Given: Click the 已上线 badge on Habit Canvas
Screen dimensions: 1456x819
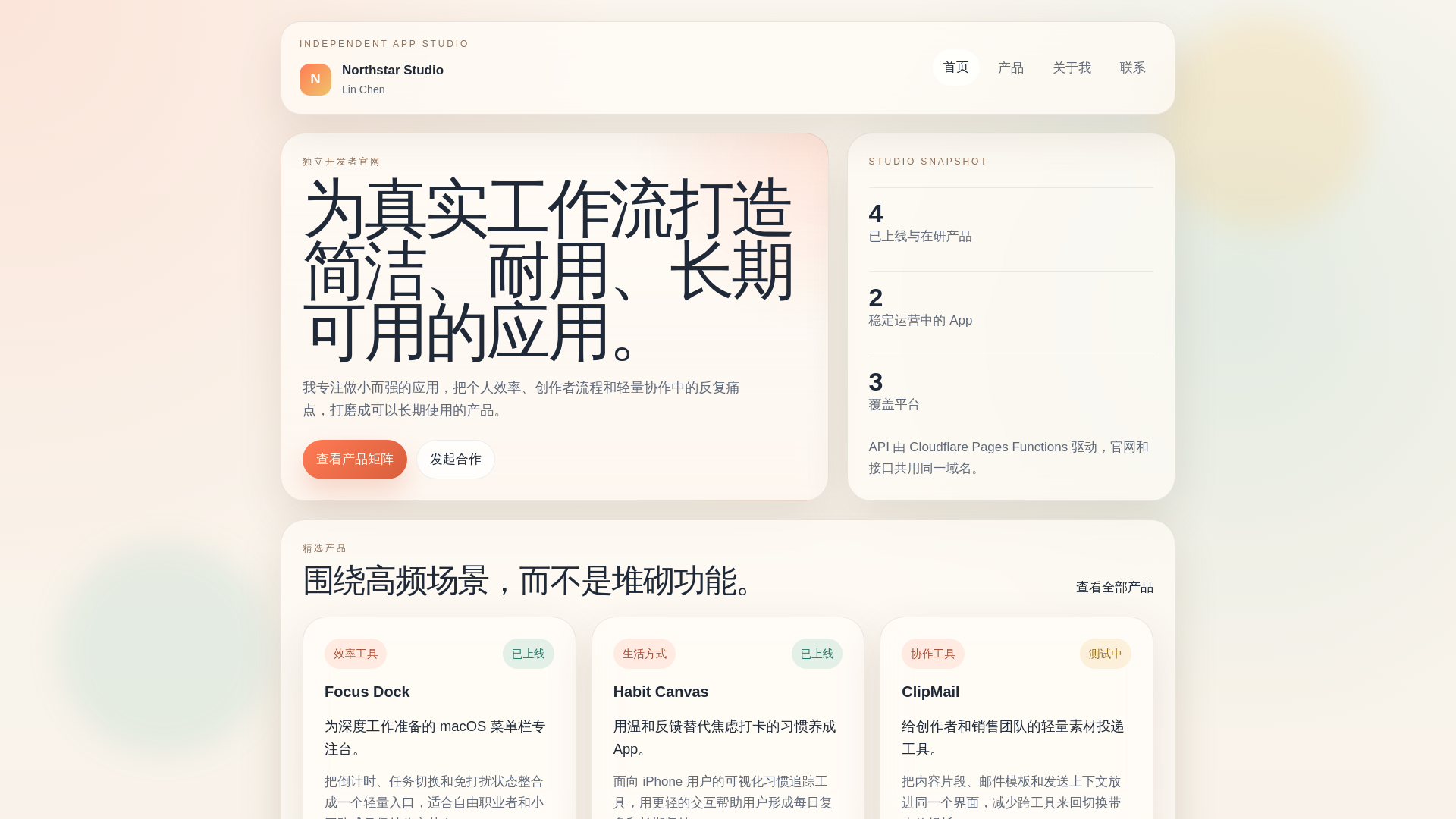Looking at the screenshot, I should [x=817, y=654].
